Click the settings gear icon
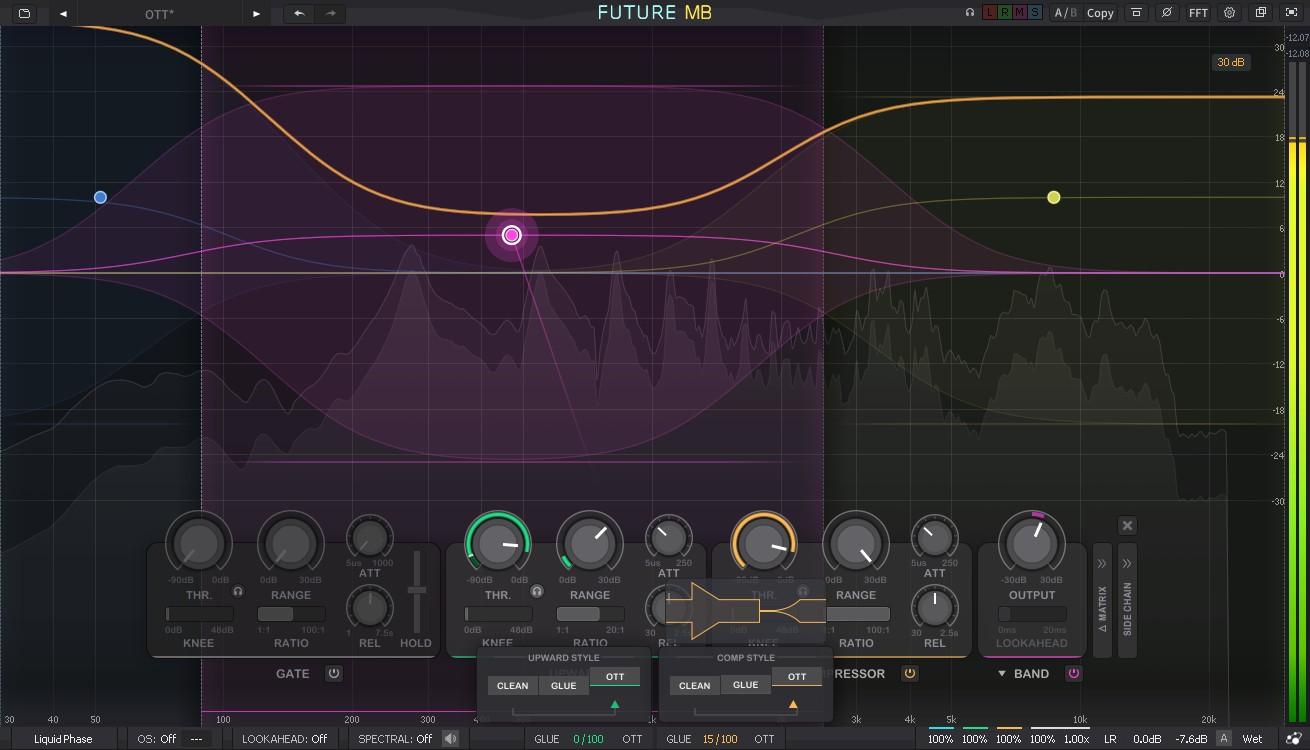 point(1228,13)
